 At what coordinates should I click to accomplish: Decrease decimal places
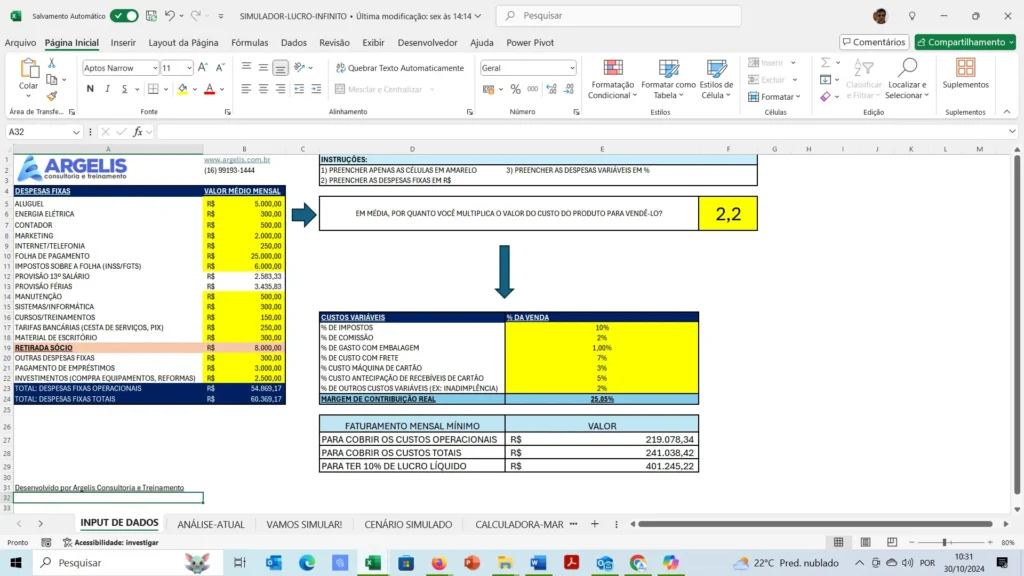(569, 89)
